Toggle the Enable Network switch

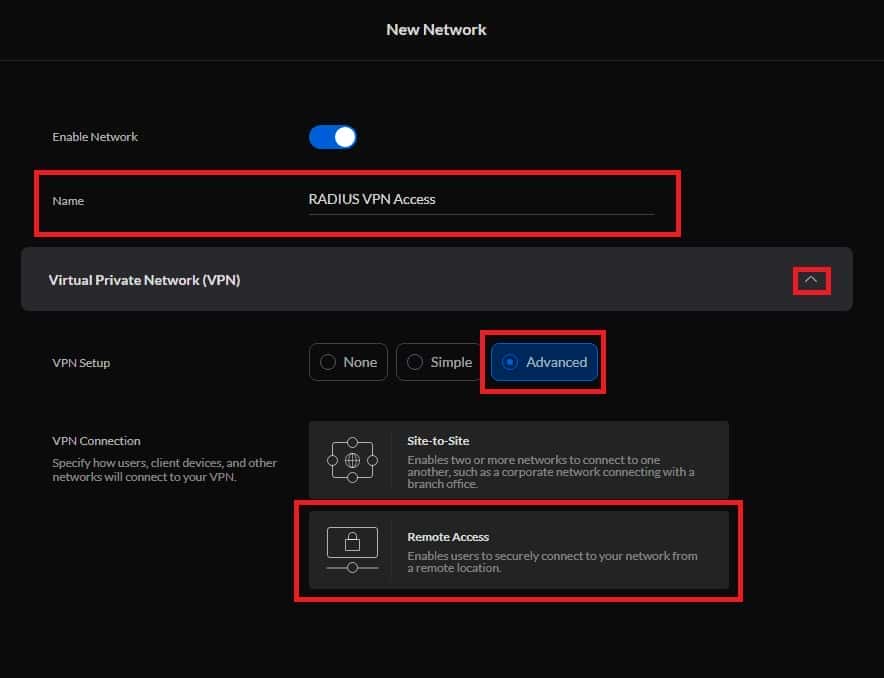pos(333,137)
